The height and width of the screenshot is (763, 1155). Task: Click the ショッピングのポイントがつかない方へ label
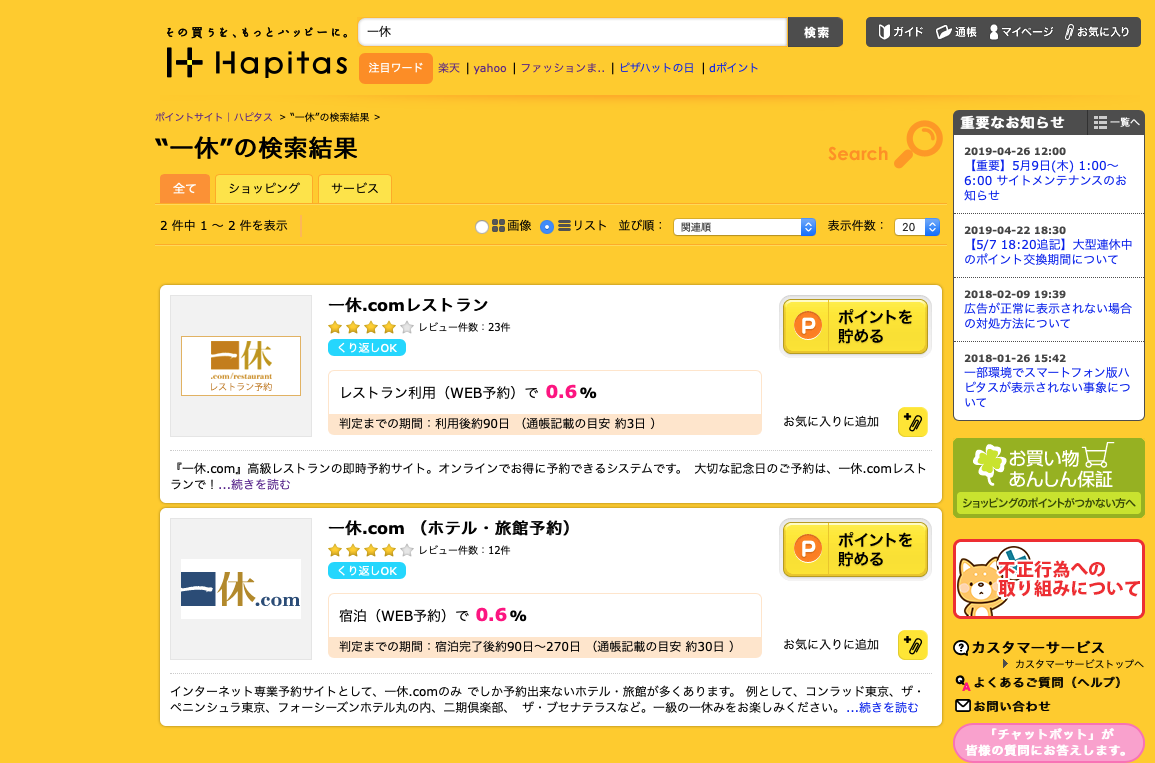coord(1048,503)
